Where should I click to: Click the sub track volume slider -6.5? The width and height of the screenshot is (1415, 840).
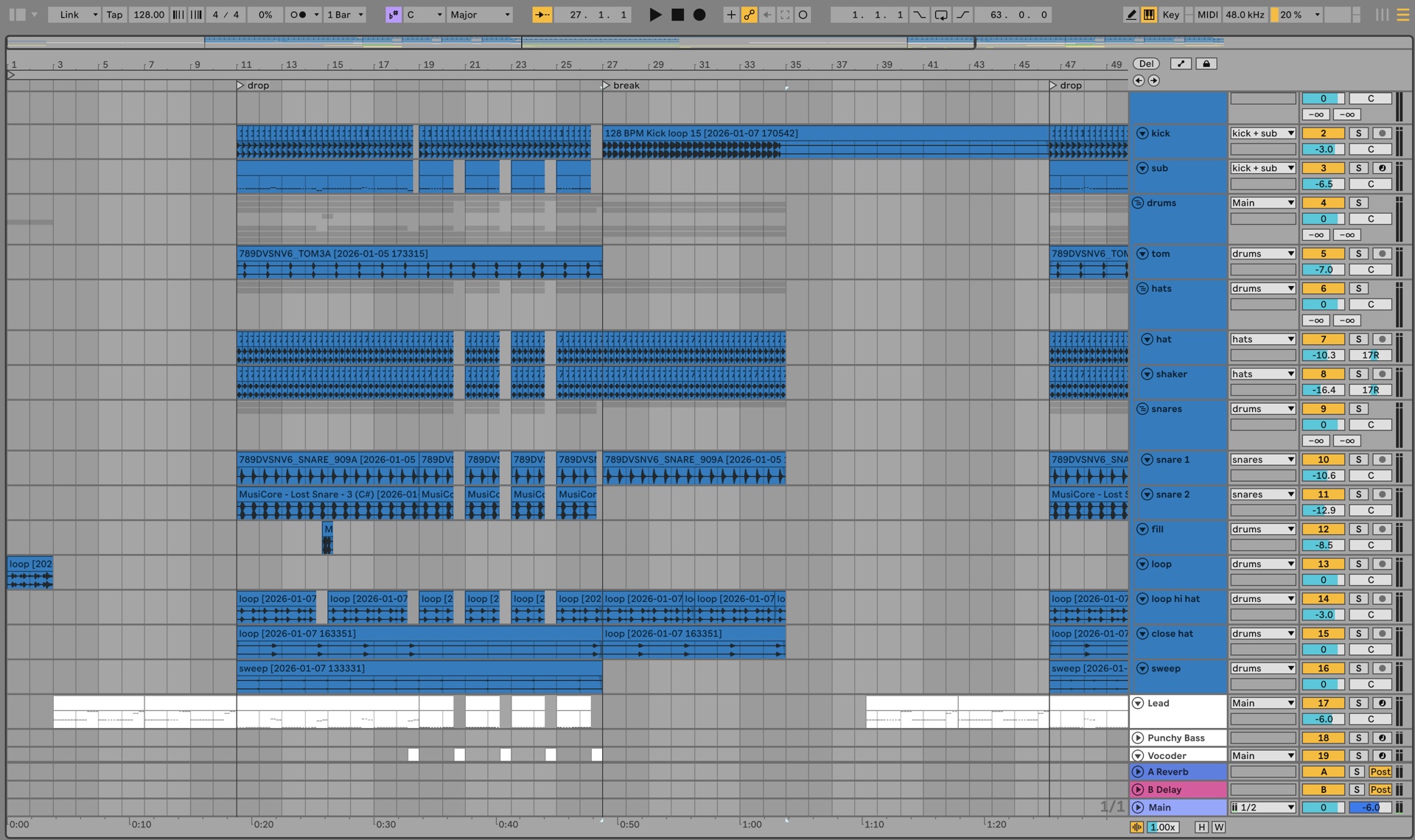(x=1323, y=184)
